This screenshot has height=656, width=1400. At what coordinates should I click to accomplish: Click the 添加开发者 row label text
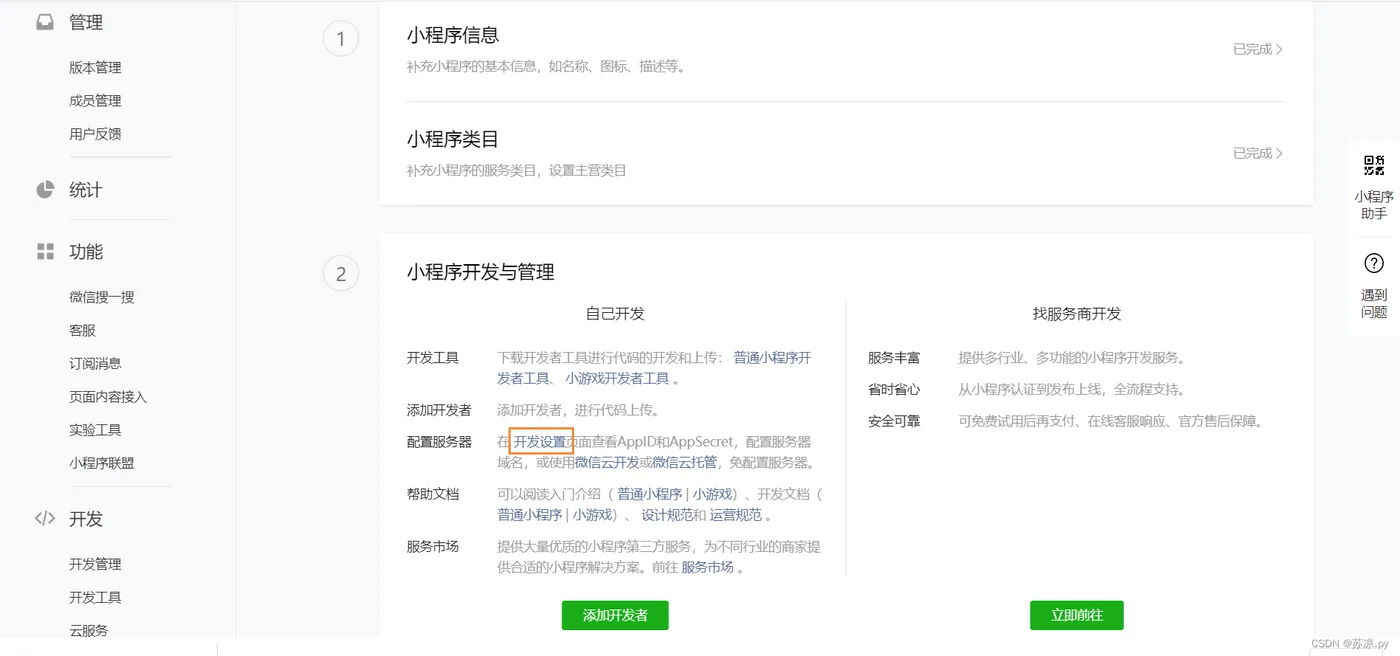tap(439, 410)
